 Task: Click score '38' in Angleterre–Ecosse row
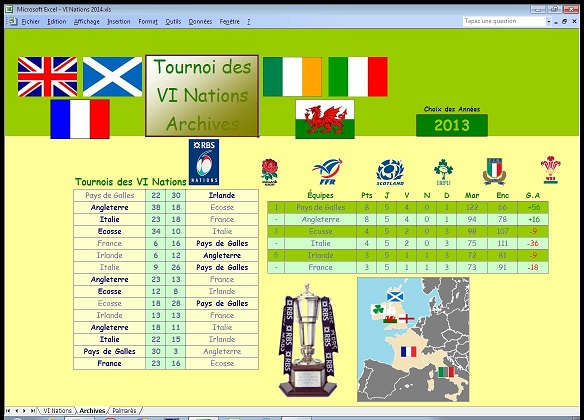(156, 207)
